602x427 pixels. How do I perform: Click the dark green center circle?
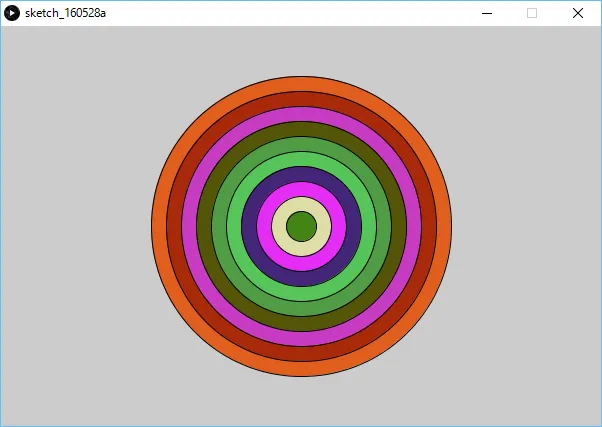(x=301, y=226)
